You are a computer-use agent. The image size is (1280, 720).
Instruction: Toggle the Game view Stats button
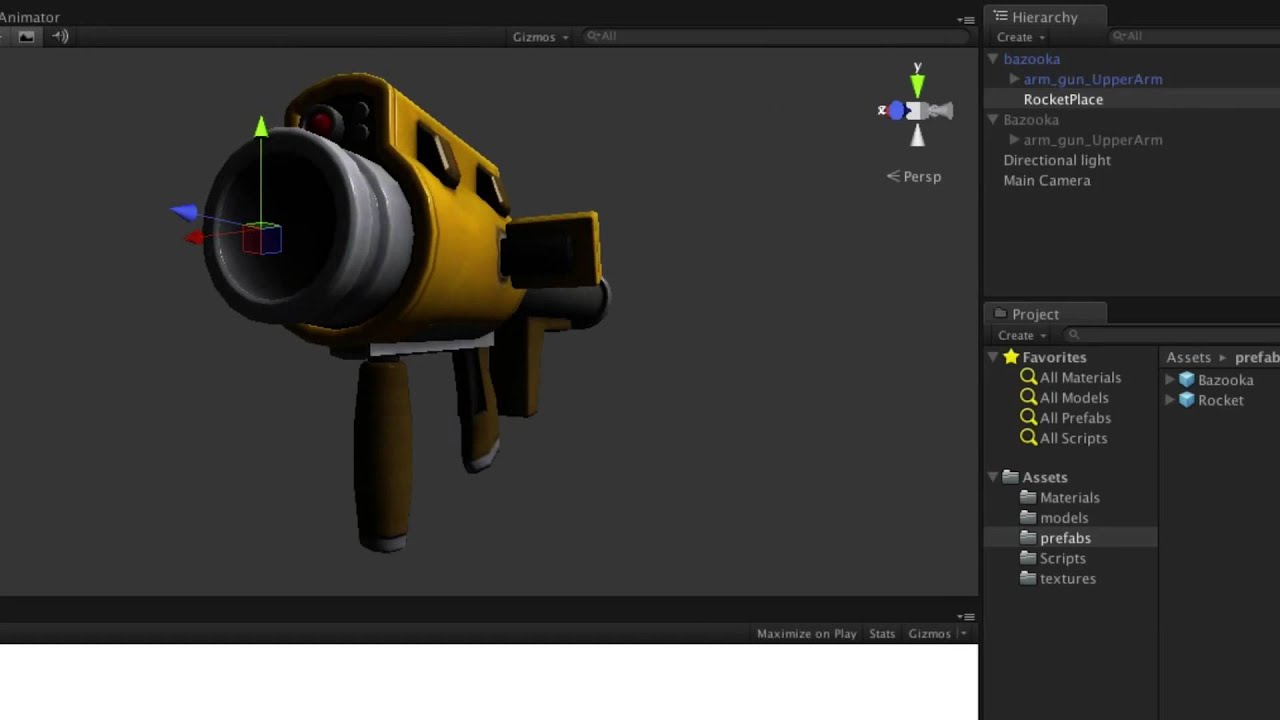[x=882, y=634]
